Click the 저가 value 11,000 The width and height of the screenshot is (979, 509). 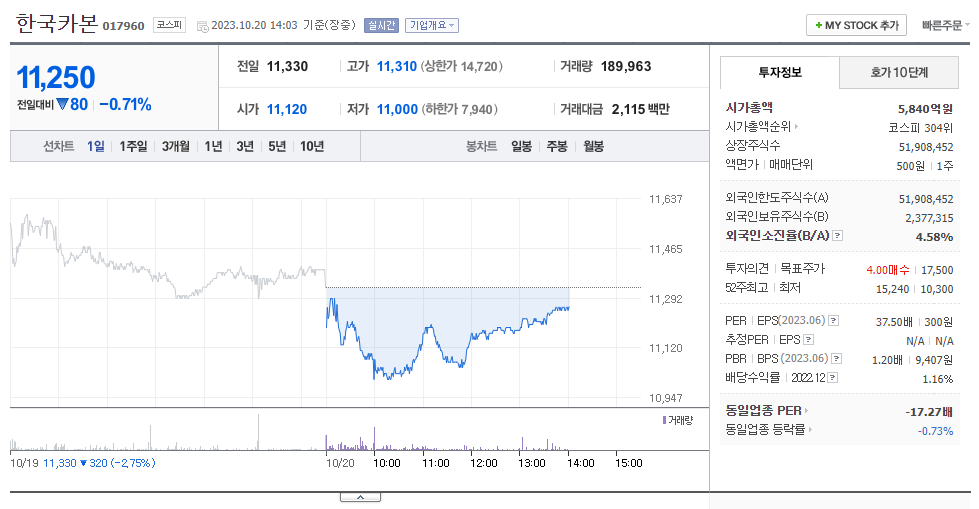click(x=397, y=109)
